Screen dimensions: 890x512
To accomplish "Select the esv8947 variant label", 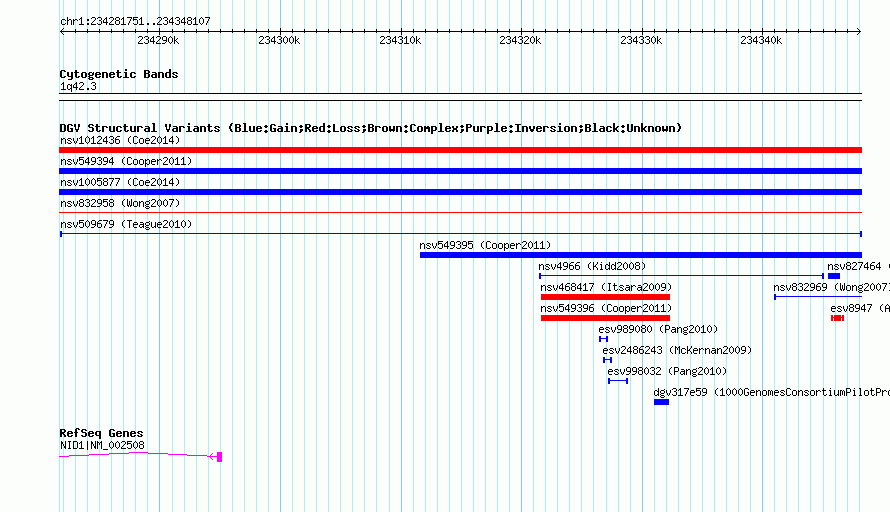I will point(859,308).
